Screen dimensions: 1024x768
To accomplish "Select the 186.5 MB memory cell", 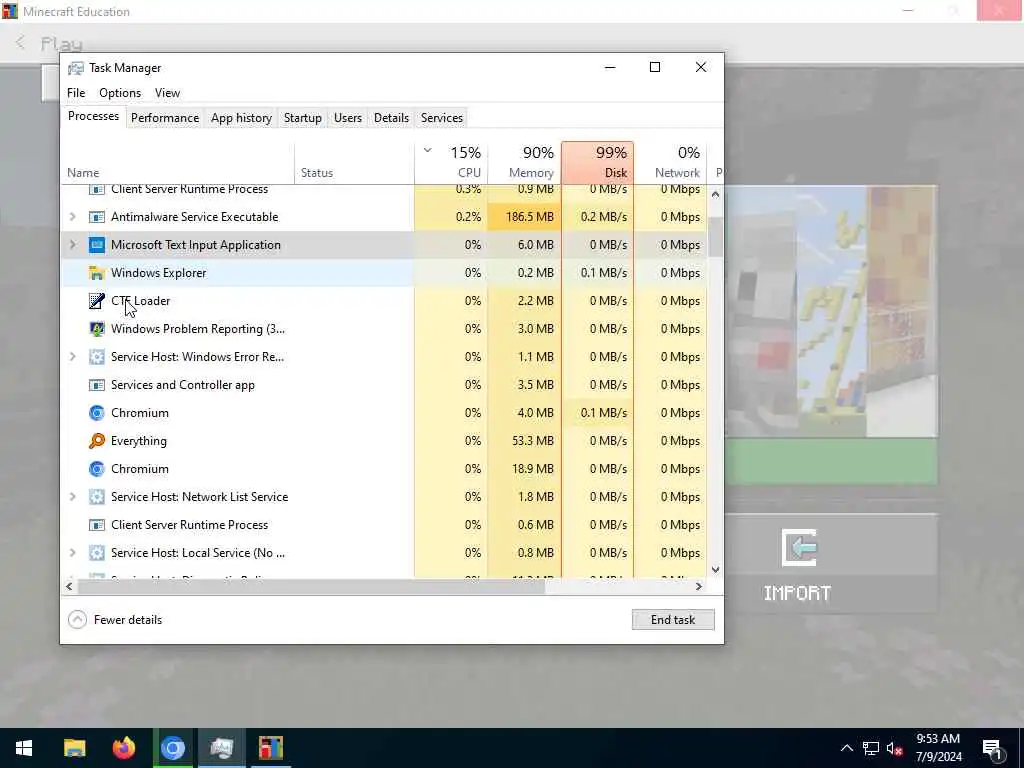I will (524, 217).
